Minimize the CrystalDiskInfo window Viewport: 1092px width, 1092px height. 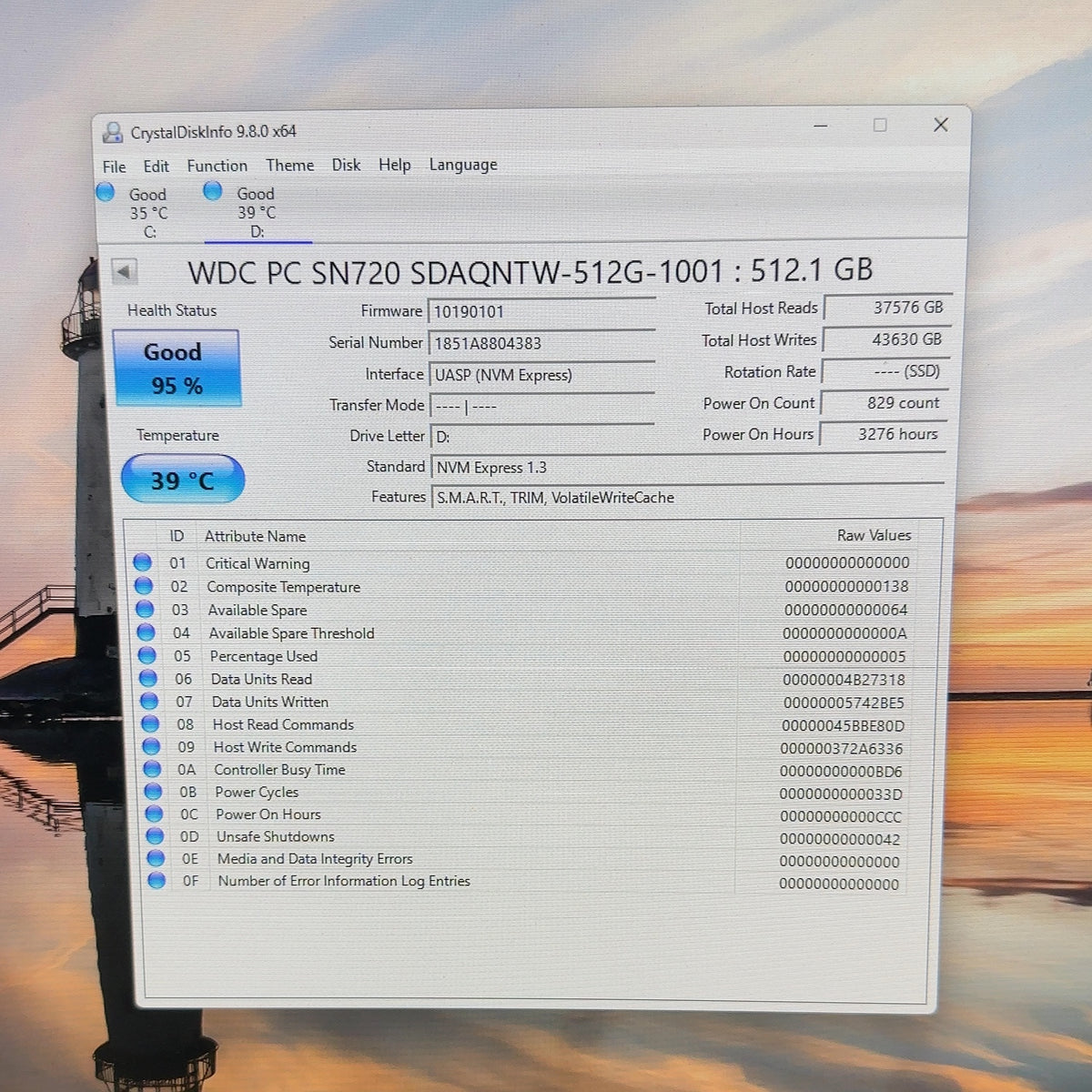pos(820,125)
